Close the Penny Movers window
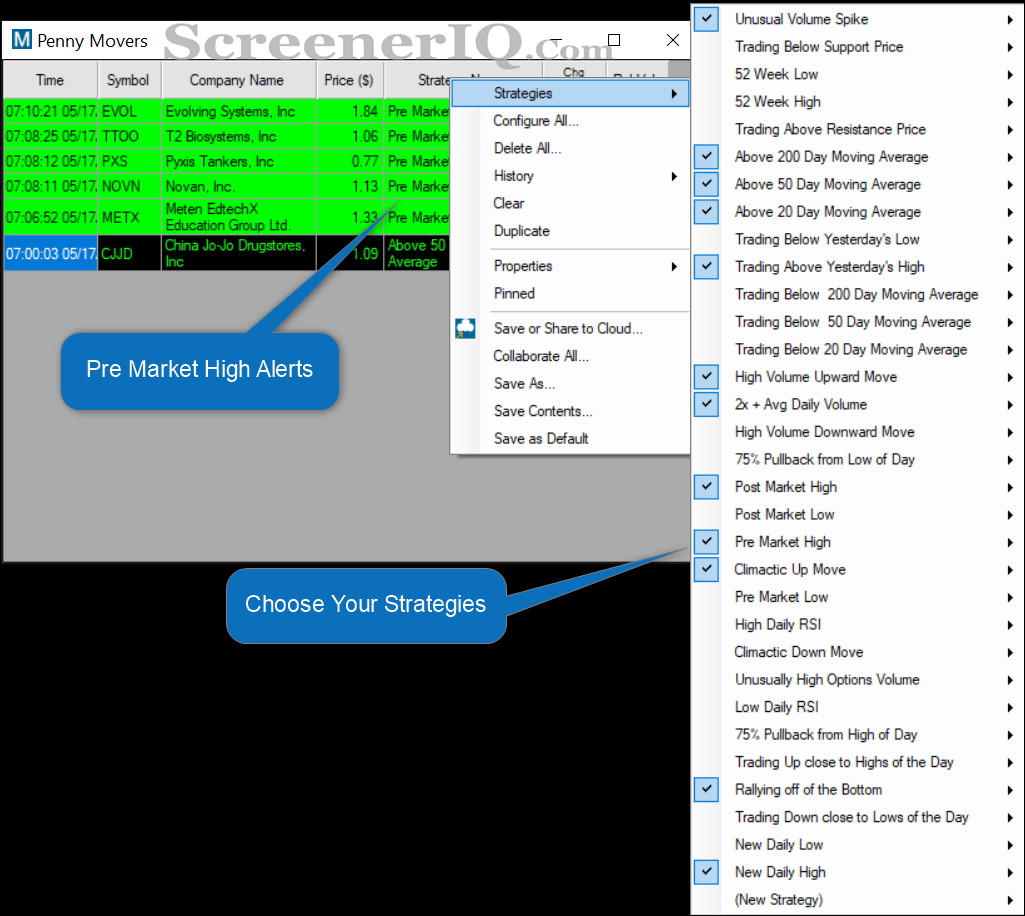 point(673,40)
